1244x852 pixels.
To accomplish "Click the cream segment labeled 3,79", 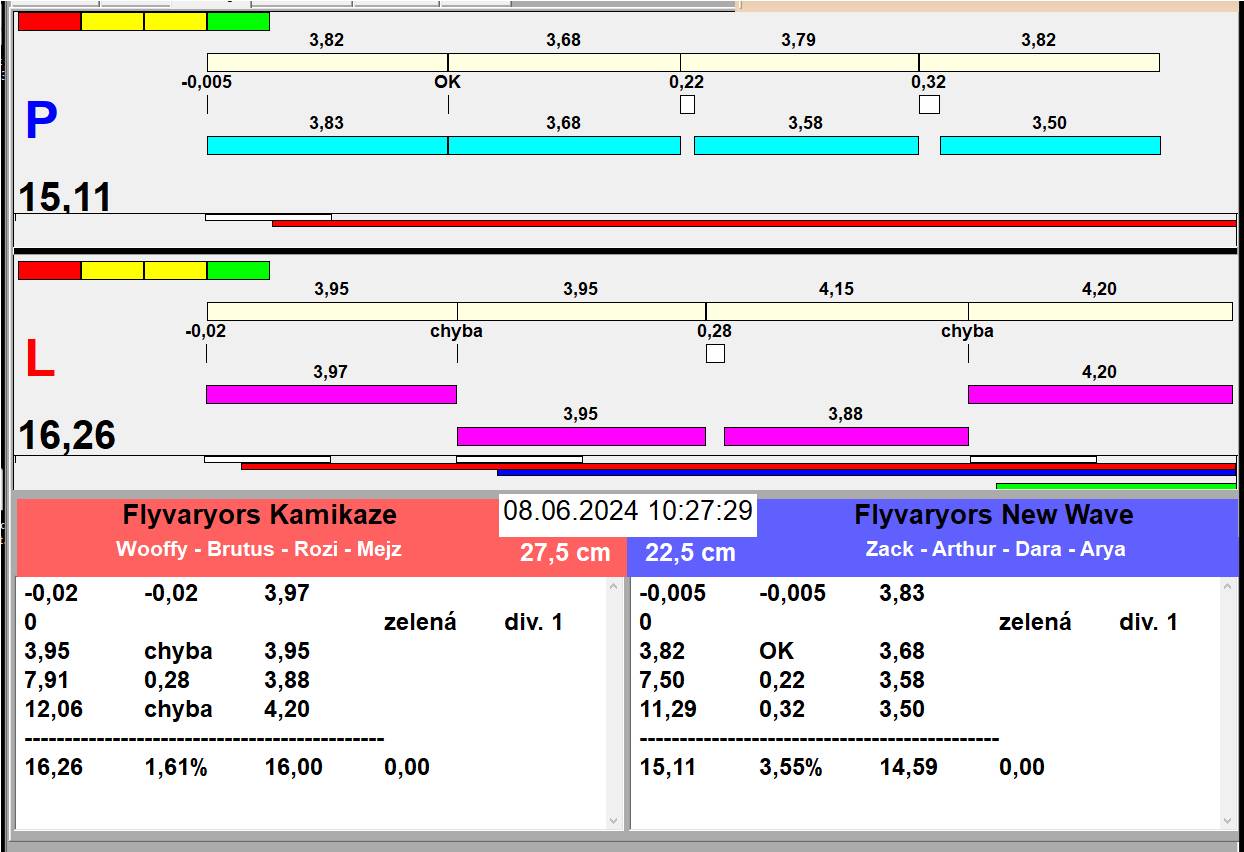I will pyautogui.click(x=800, y=62).
